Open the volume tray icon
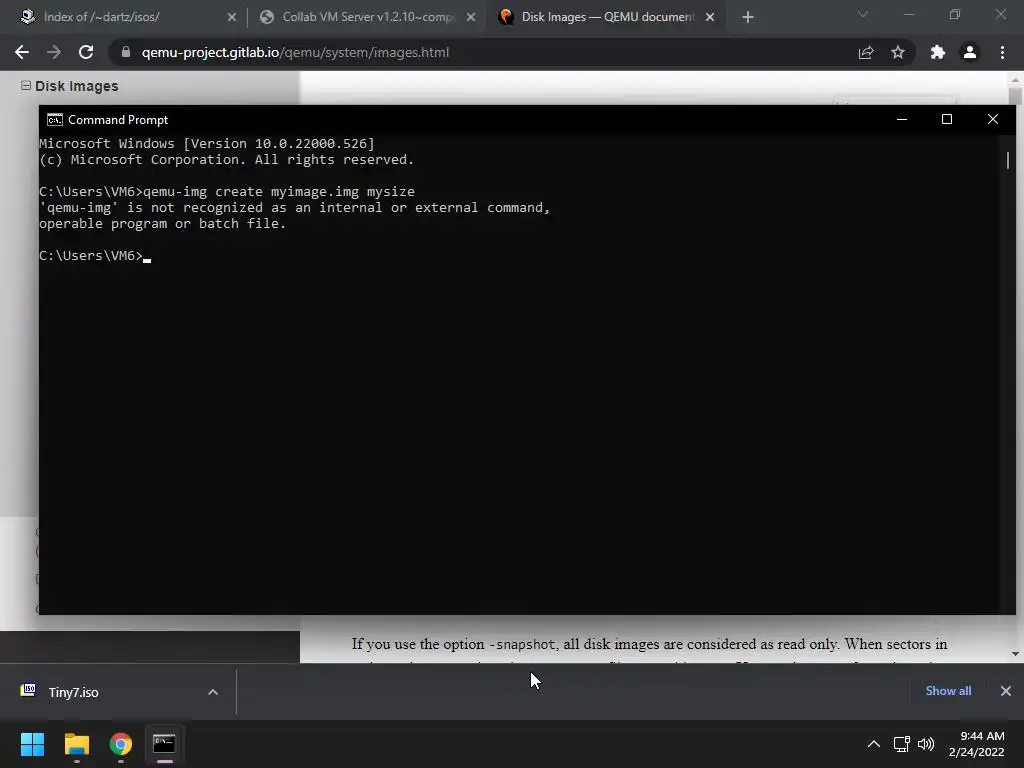 point(926,744)
